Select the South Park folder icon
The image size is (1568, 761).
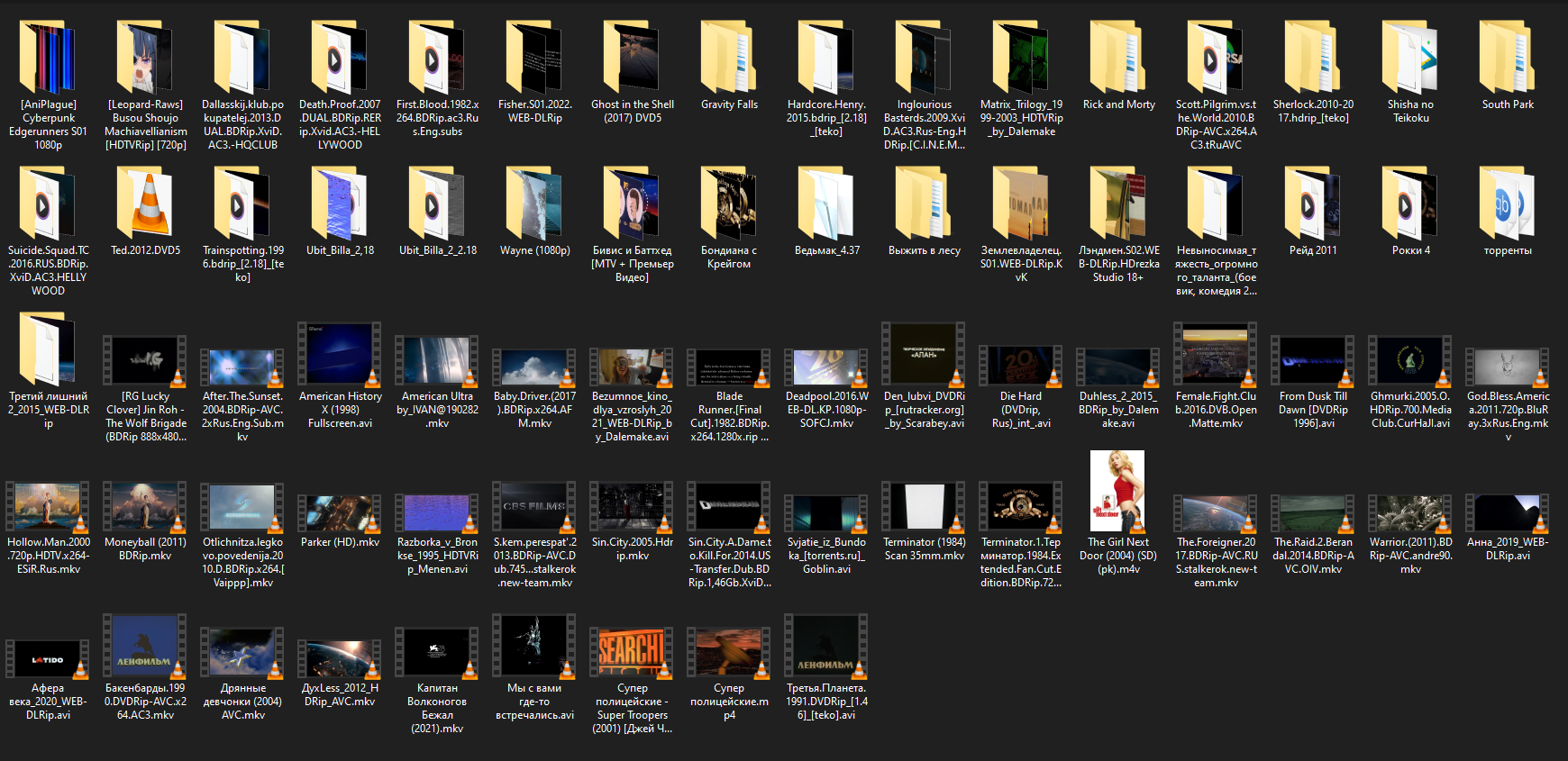(x=1508, y=58)
